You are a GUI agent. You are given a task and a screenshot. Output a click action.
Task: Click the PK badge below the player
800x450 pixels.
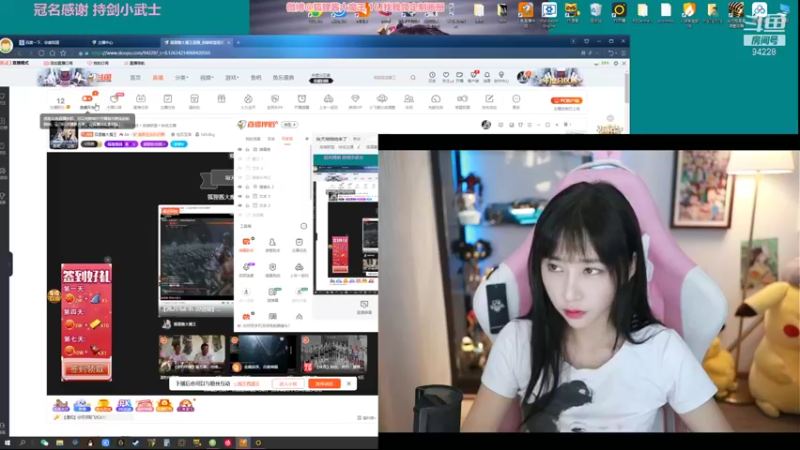pyautogui.click(x=124, y=405)
